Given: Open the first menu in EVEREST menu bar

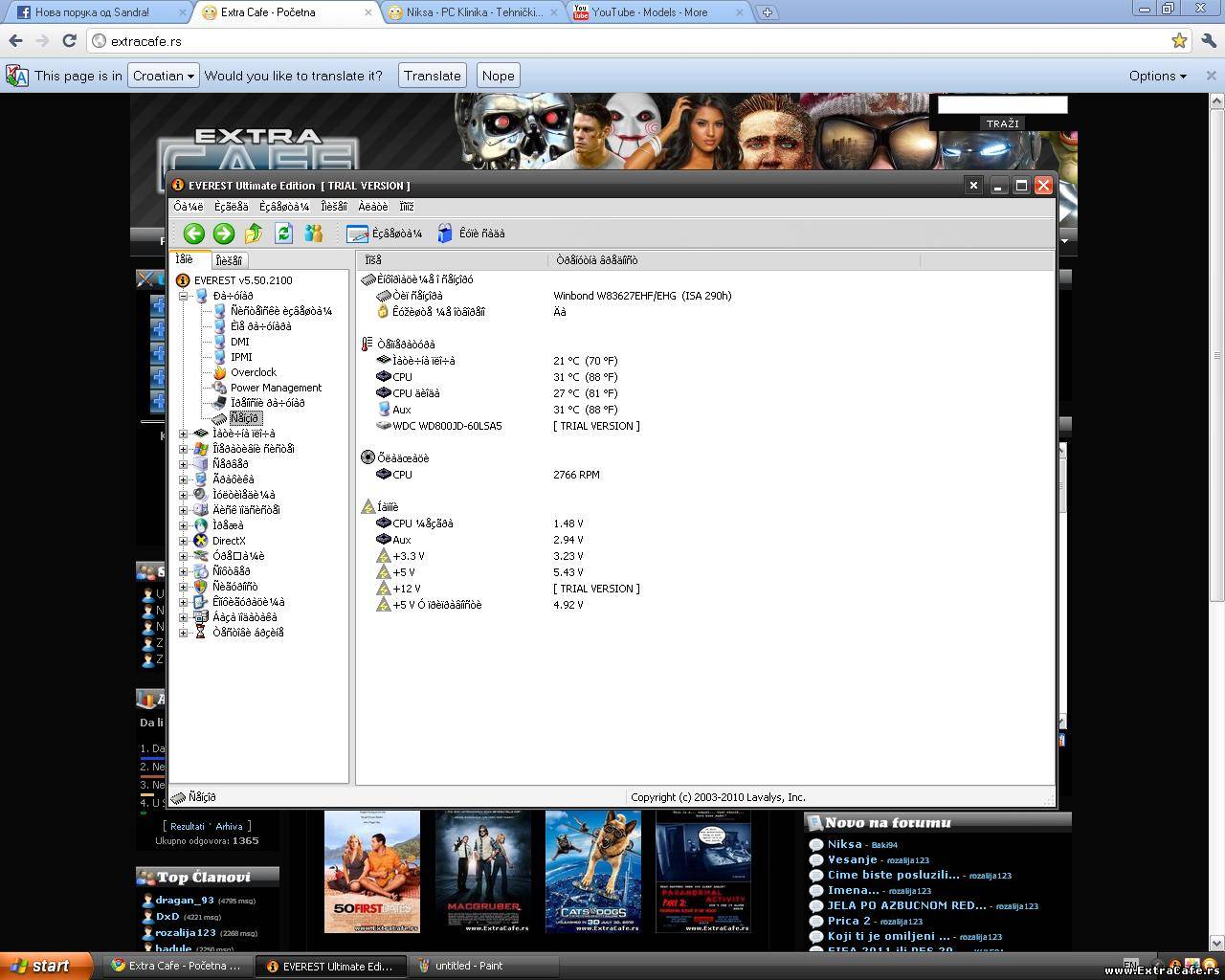Looking at the screenshot, I should click(188, 207).
